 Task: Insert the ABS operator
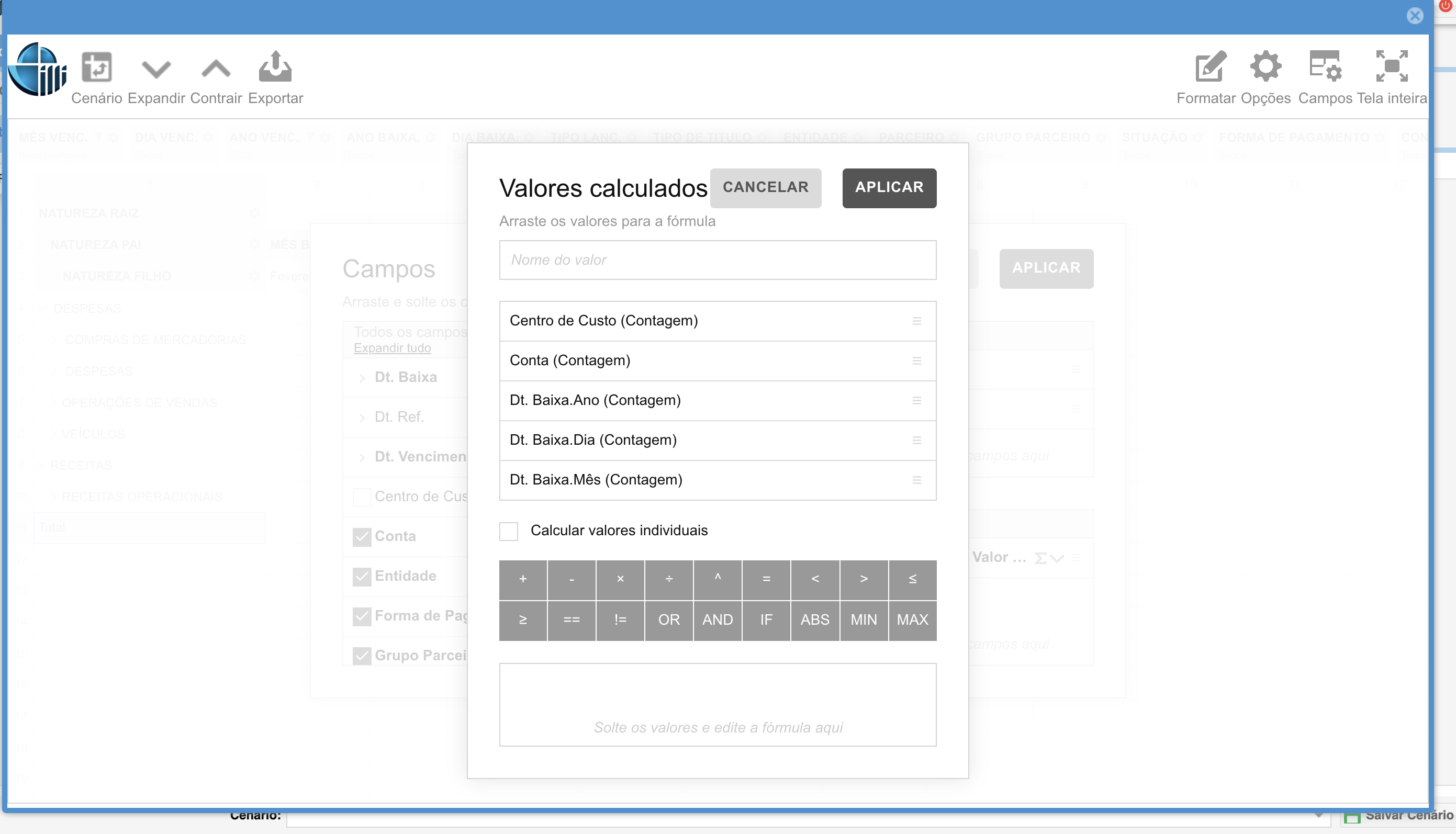[x=814, y=620]
